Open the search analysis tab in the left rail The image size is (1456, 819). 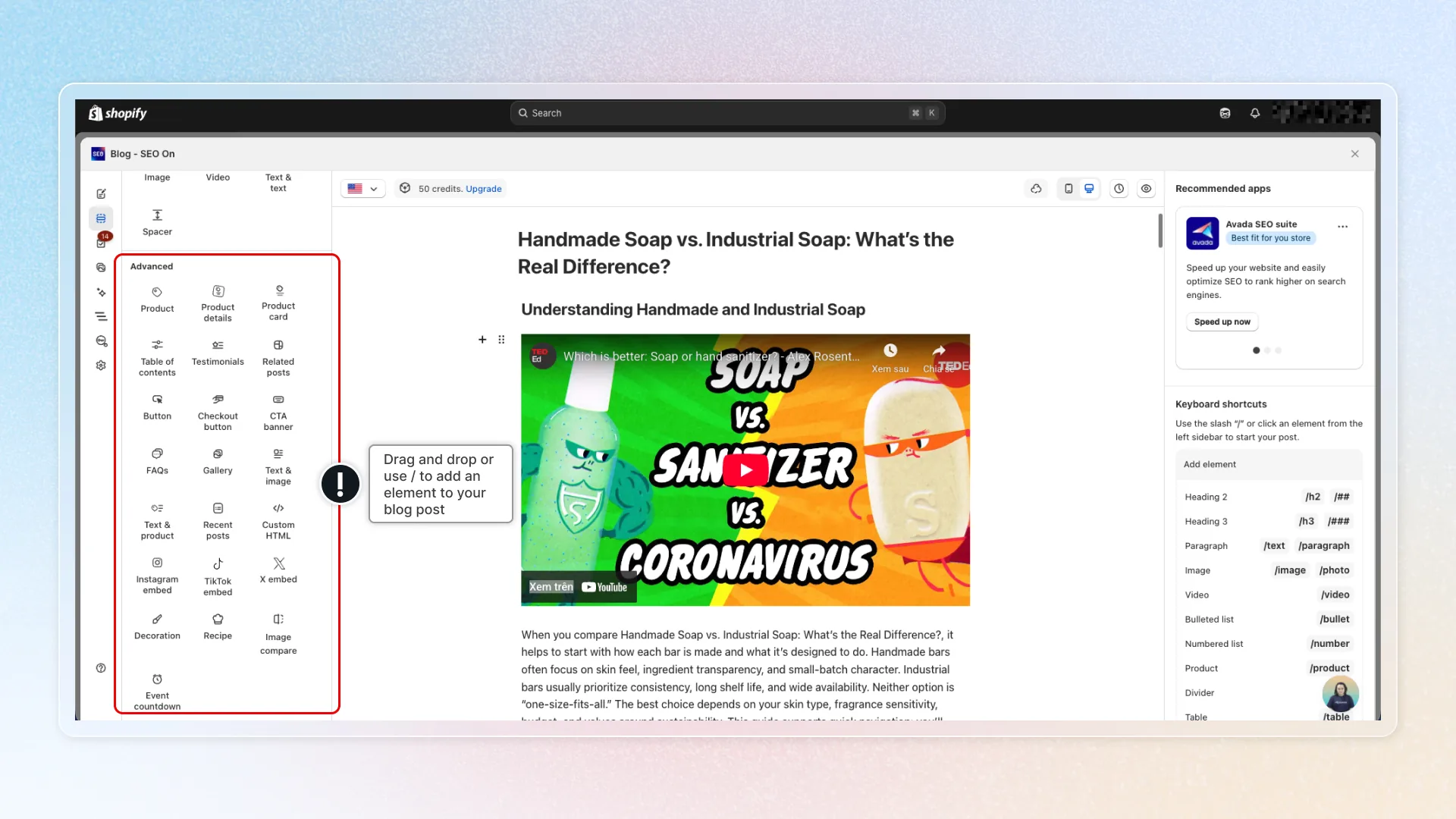click(x=101, y=341)
